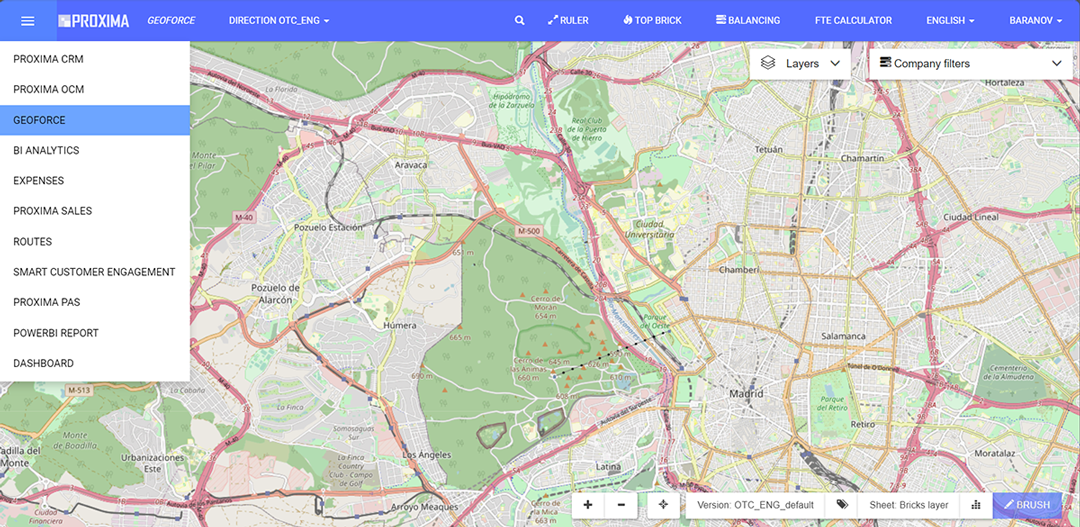Viewport: 1080px width, 527px height.
Task: Click the Hortaleza label on map
Action: (1006, 83)
